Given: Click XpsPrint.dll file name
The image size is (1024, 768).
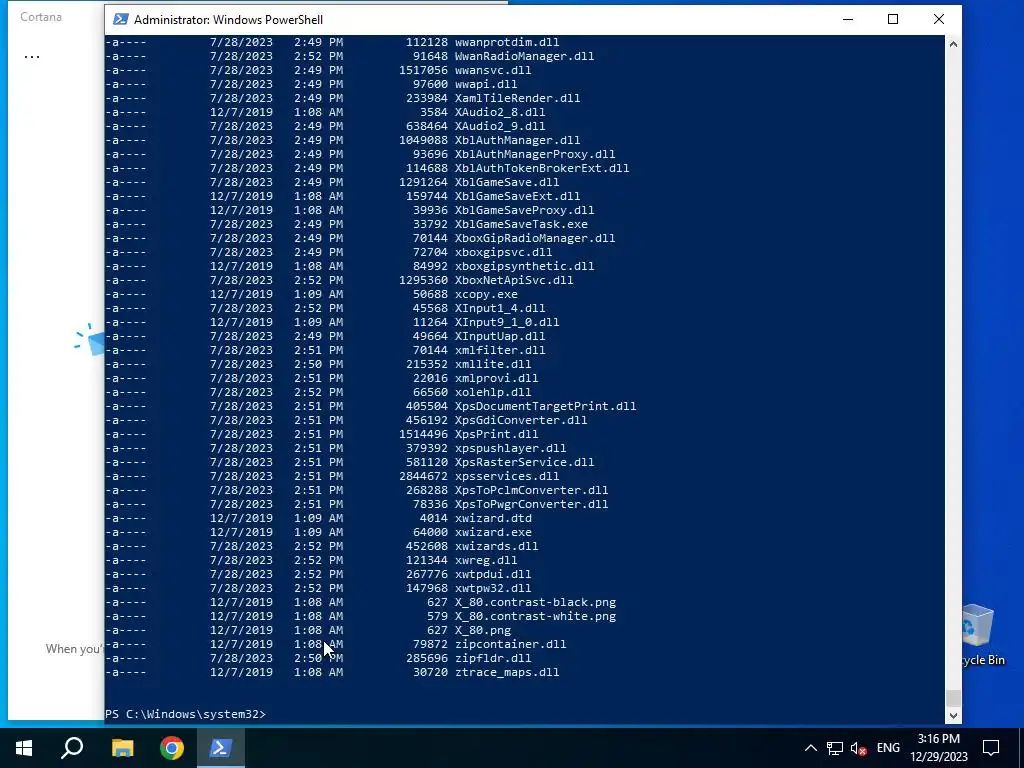Looking at the screenshot, I should point(496,434).
